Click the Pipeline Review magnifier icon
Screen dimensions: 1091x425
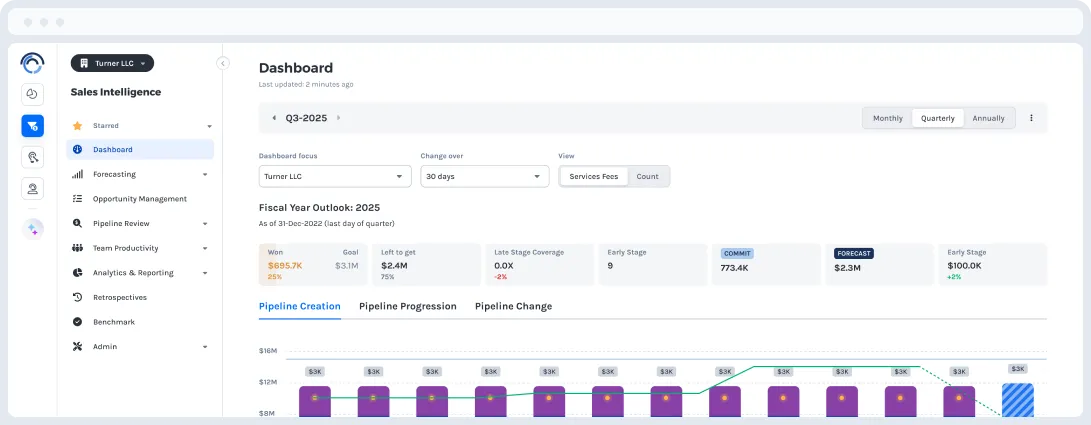[77, 223]
